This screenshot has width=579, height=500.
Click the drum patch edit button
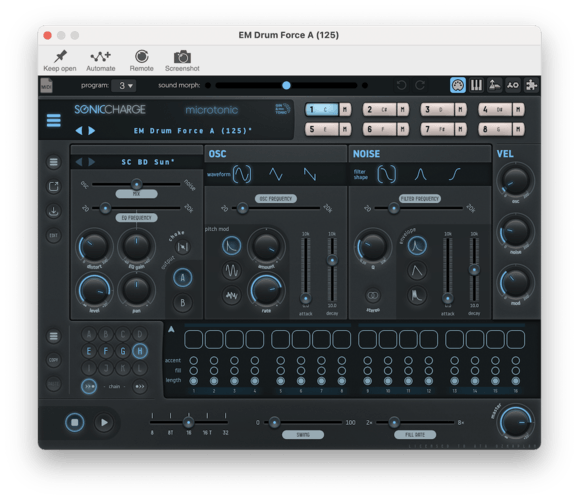point(54,236)
